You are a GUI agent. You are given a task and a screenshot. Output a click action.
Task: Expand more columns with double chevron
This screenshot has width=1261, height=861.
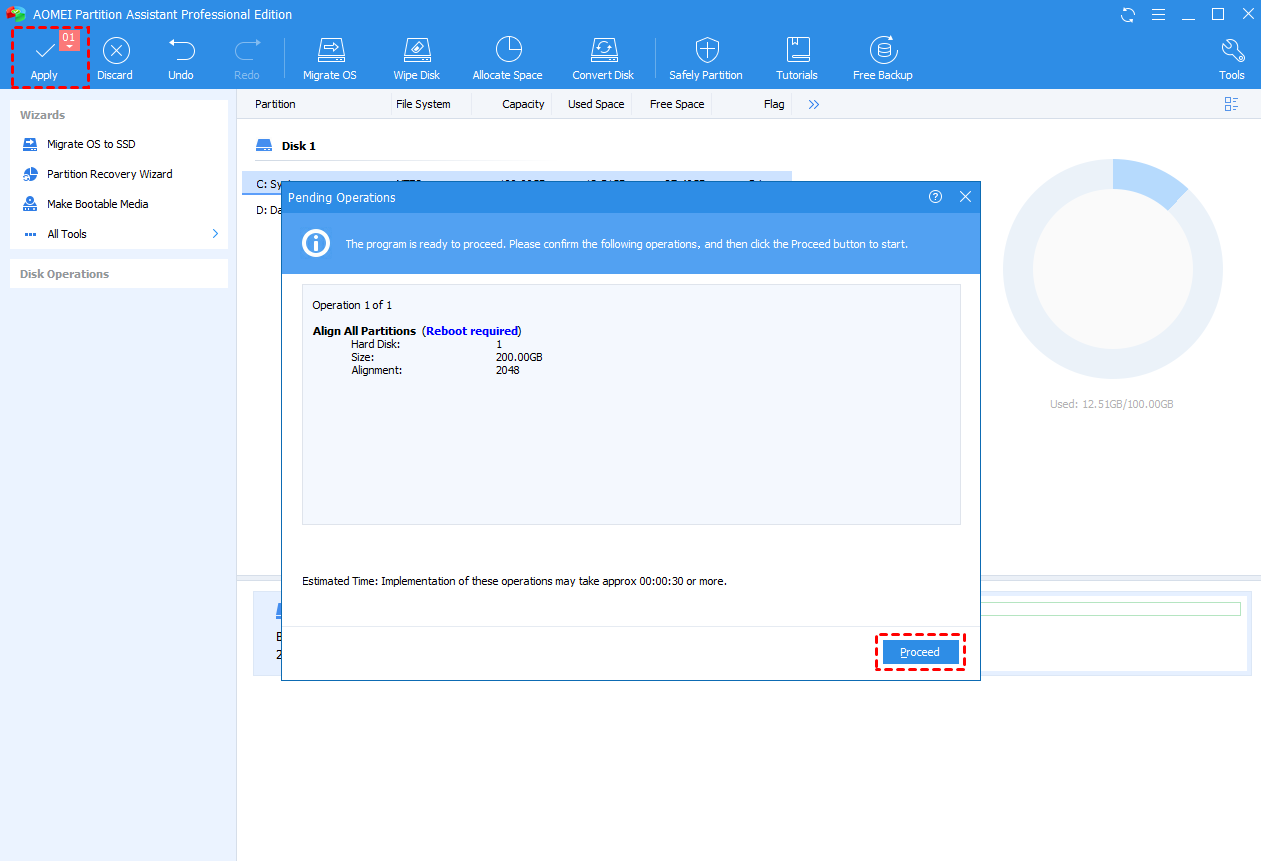[814, 104]
